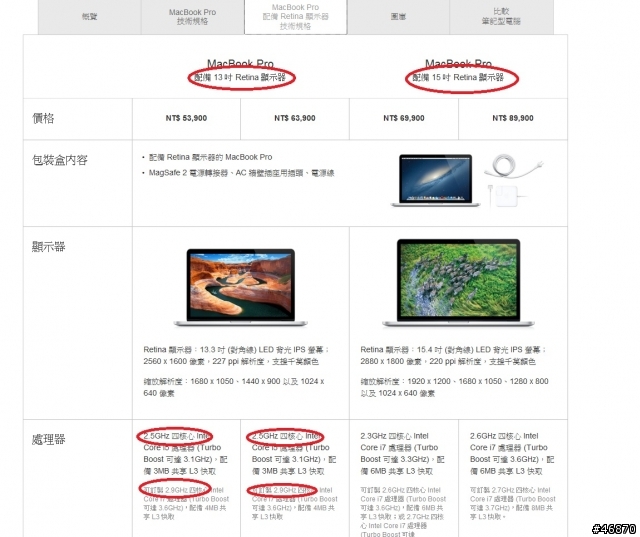Click the 可訂製 2.6GHz option text
Screen dimensions: 640x537
click(x=403, y=512)
